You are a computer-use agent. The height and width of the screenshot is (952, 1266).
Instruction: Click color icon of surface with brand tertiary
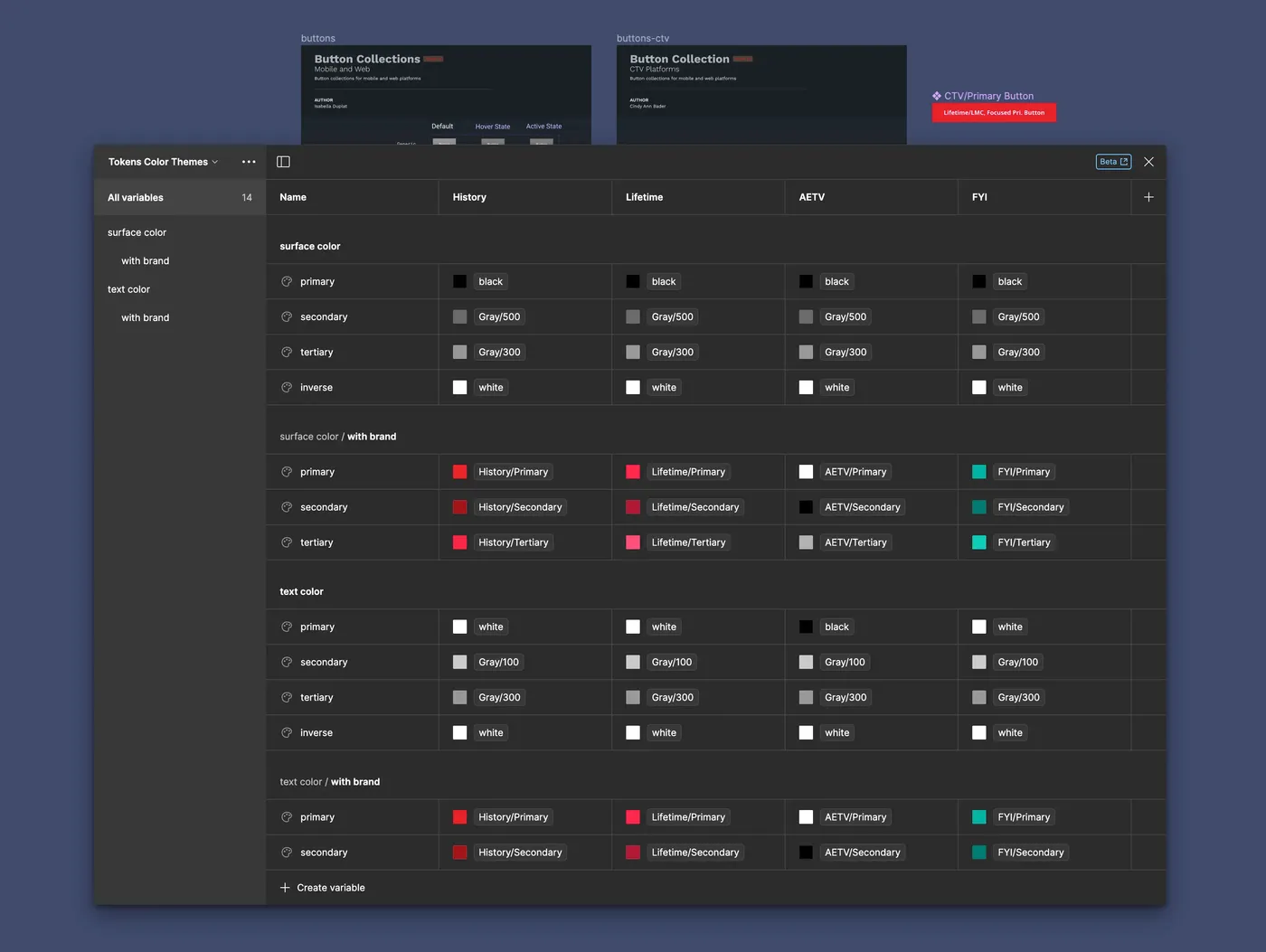point(287,542)
